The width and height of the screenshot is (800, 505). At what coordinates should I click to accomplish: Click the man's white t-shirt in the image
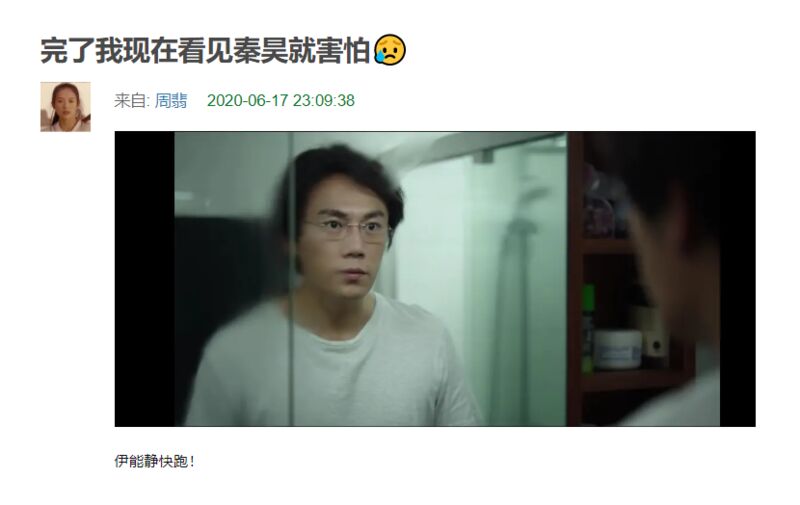(x=332, y=365)
